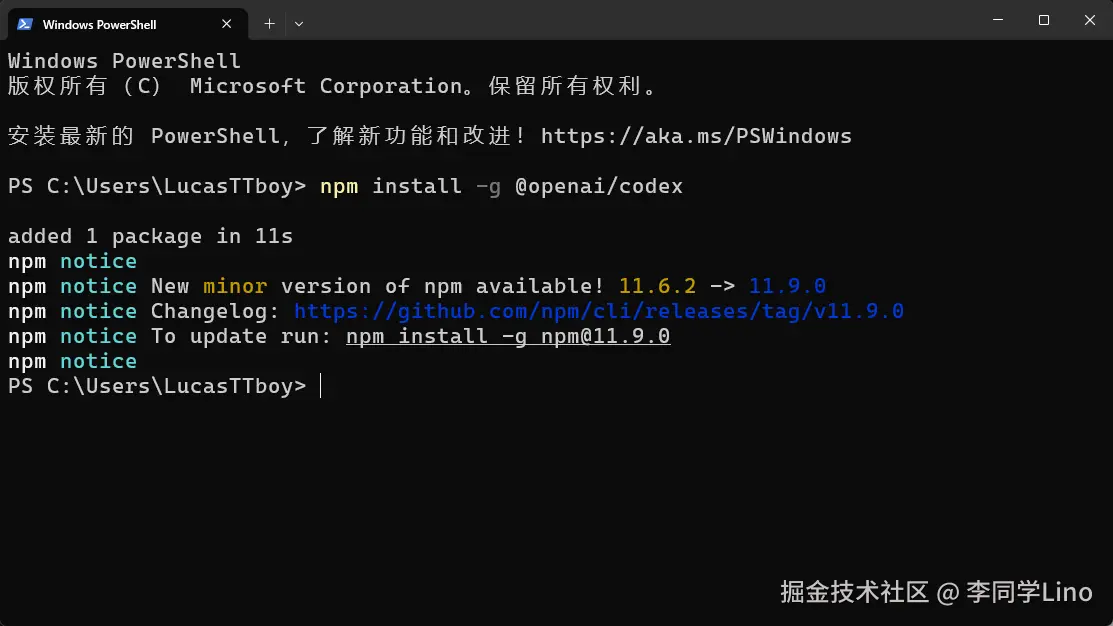1113x626 pixels.
Task: Click the yellow word 'minor'
Action: click(x=235, y=286)
